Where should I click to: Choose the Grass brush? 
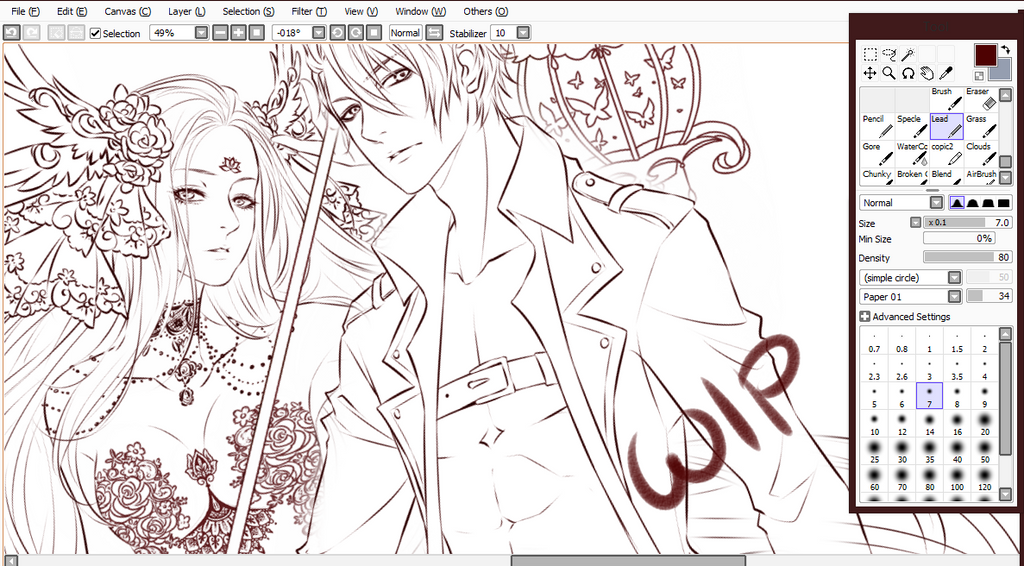pyautogui.click(x=981, y=126)
